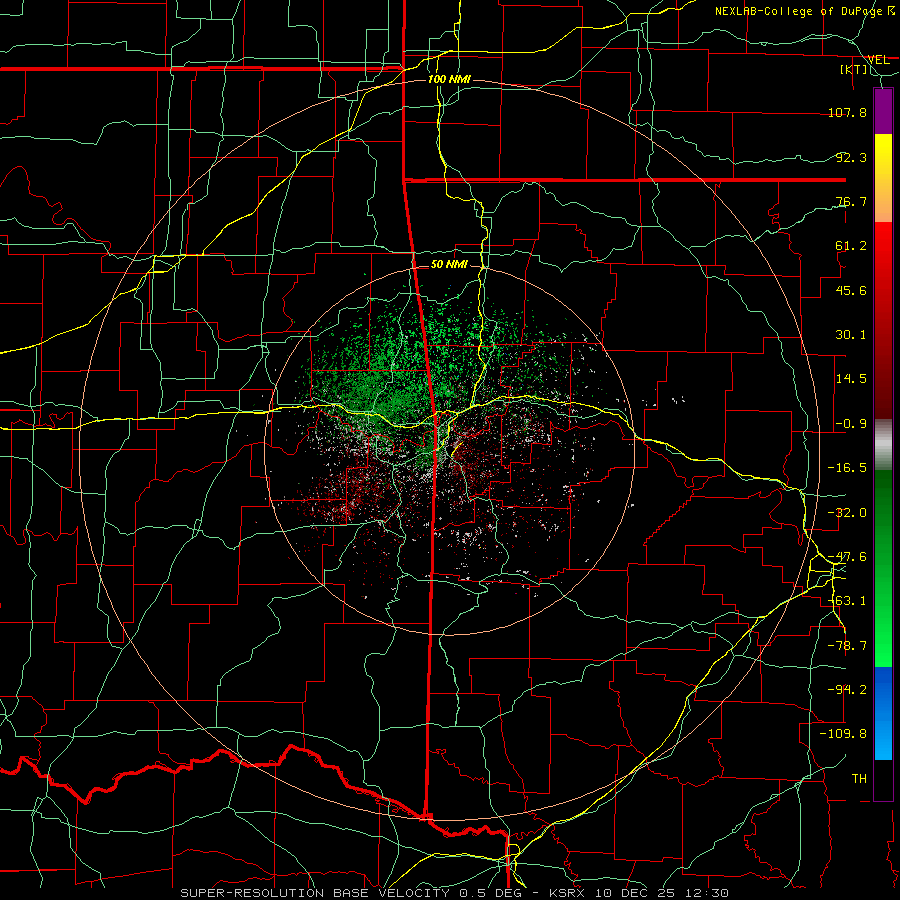Select the 107.8 velocity scale value
The height and width of the screenshot is (900, 900).
point(847,112)
